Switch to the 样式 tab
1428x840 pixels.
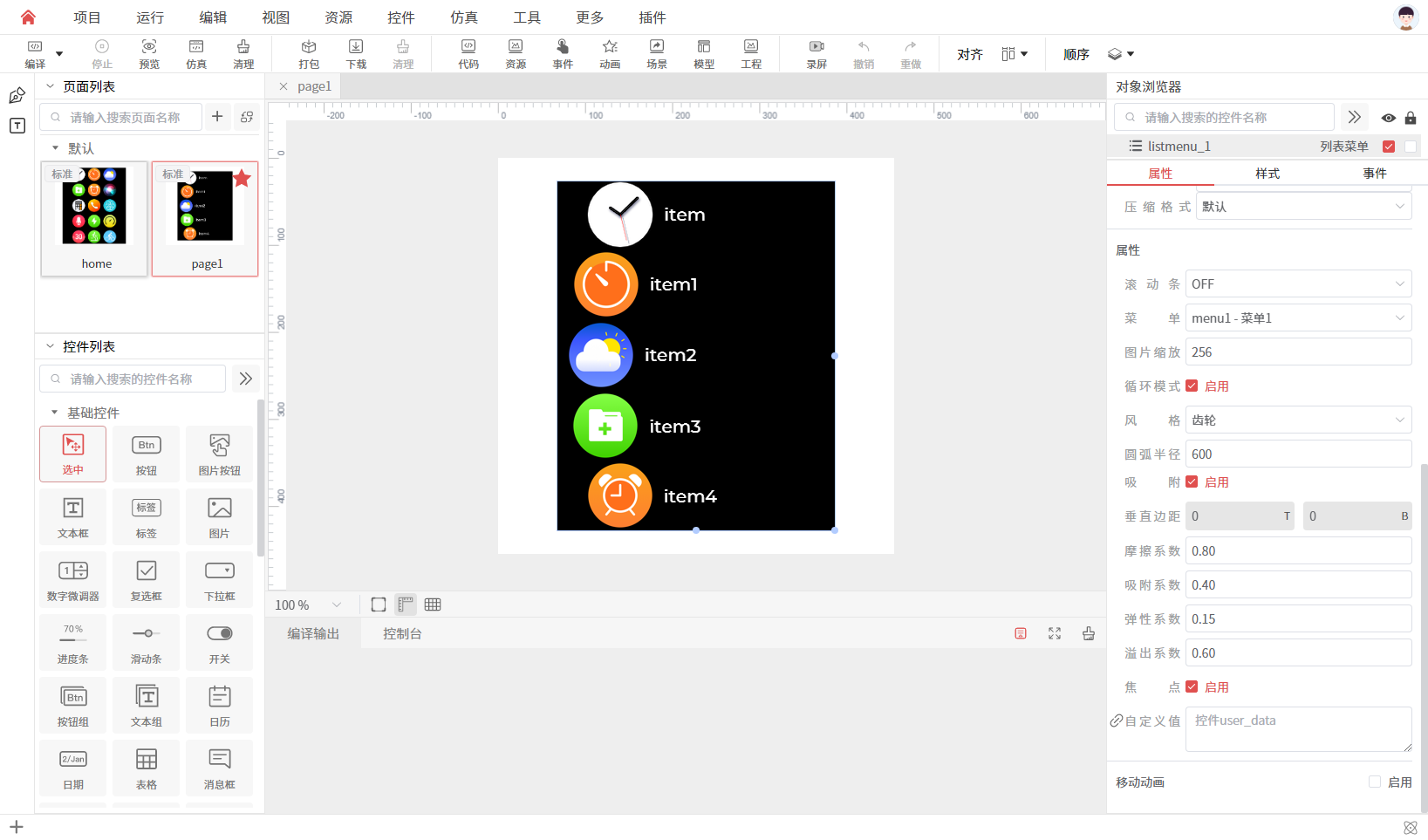[1267, 174]
